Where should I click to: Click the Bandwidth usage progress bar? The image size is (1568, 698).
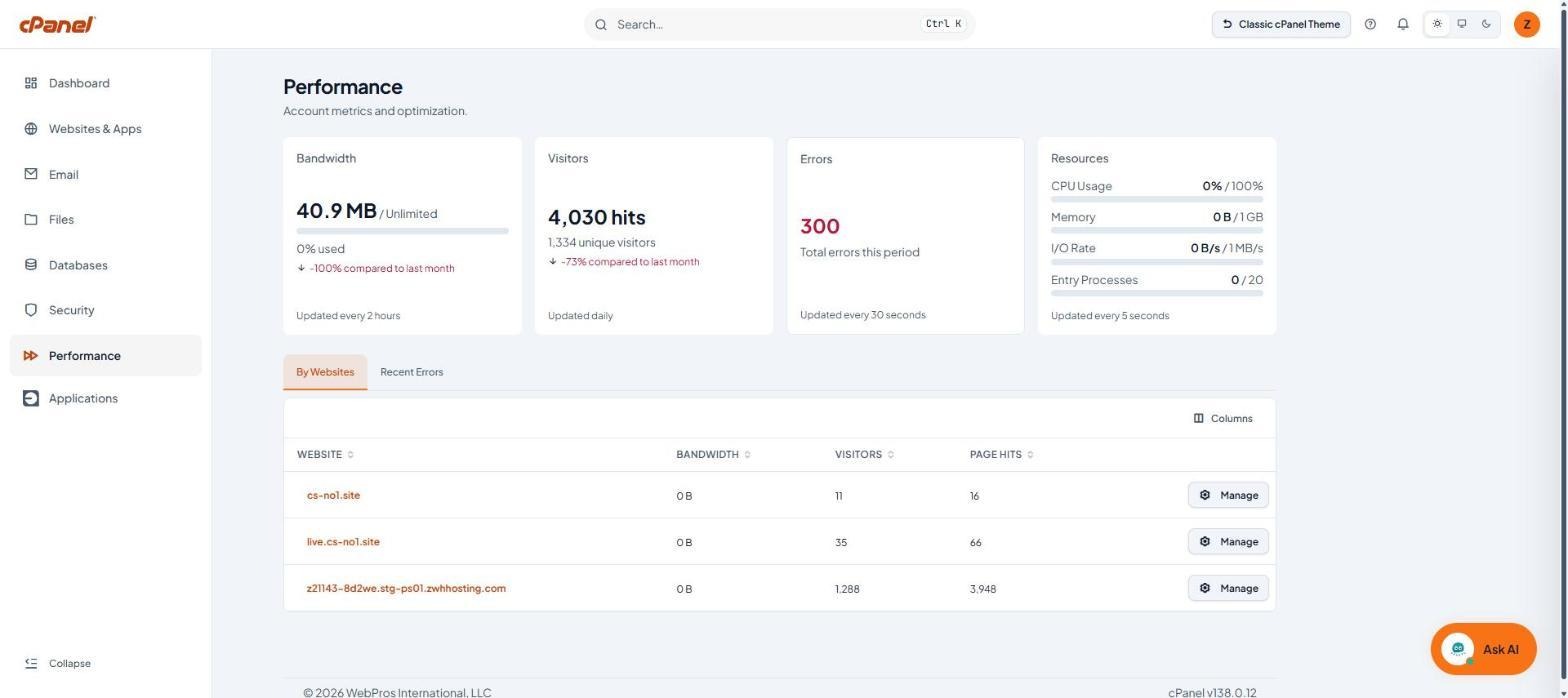point(402,231)
